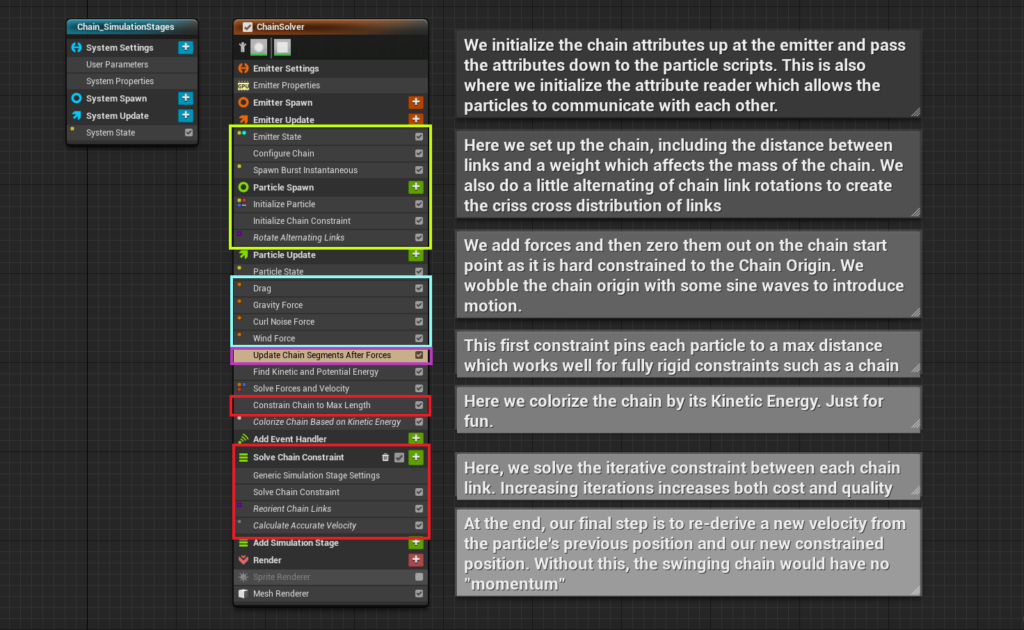Toggle Spawn Burst Instantaneous checkbox

419,170
